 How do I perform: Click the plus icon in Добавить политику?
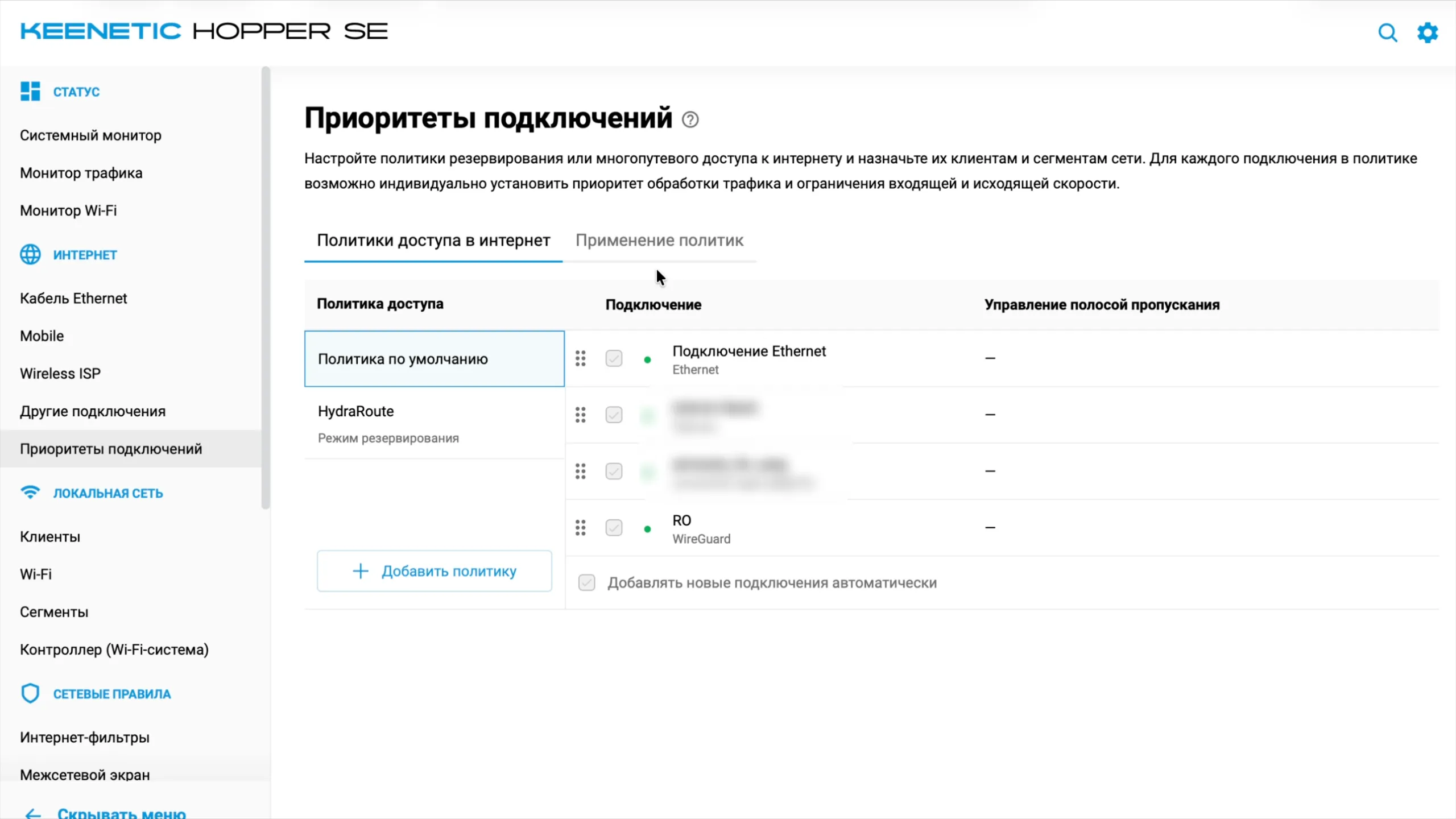(x=361, y=571)
